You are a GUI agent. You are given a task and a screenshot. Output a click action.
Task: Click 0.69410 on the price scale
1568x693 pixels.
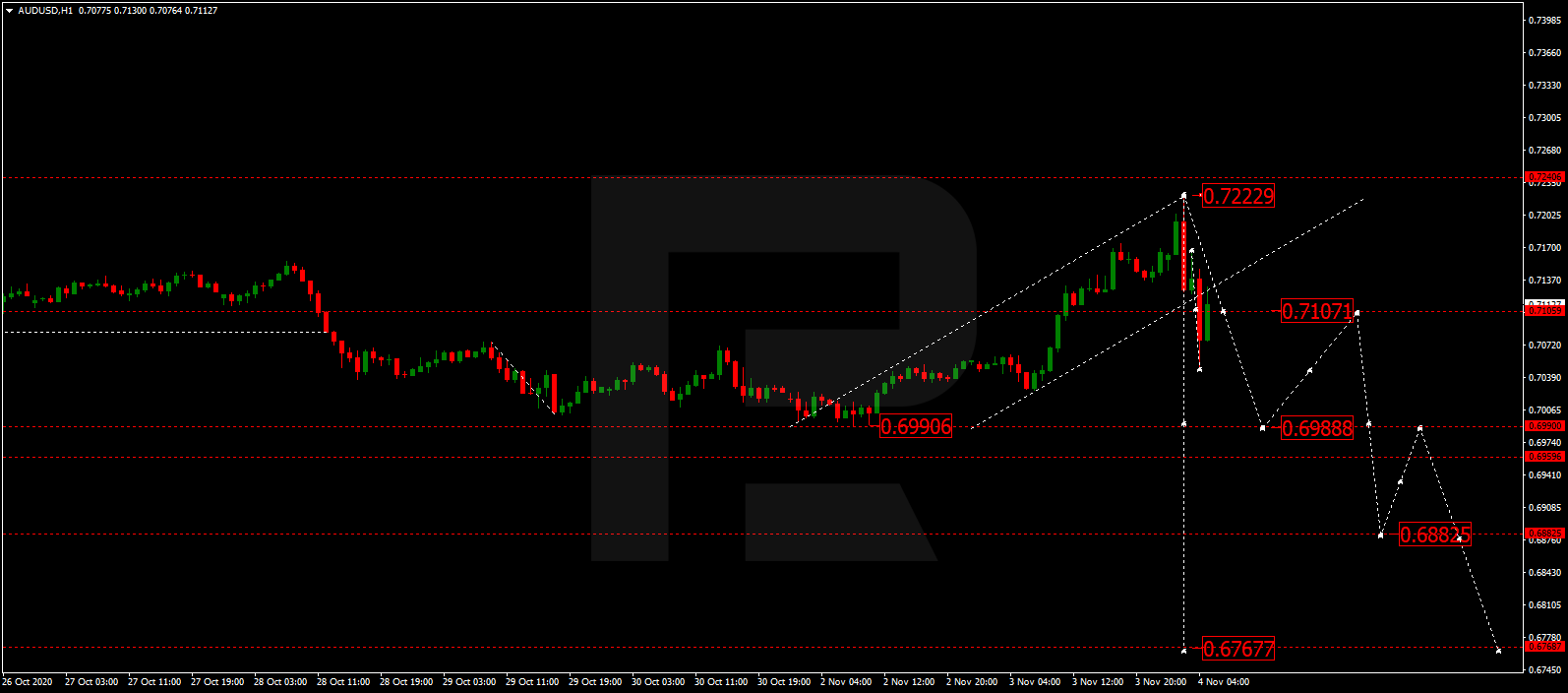[1544, 474]
